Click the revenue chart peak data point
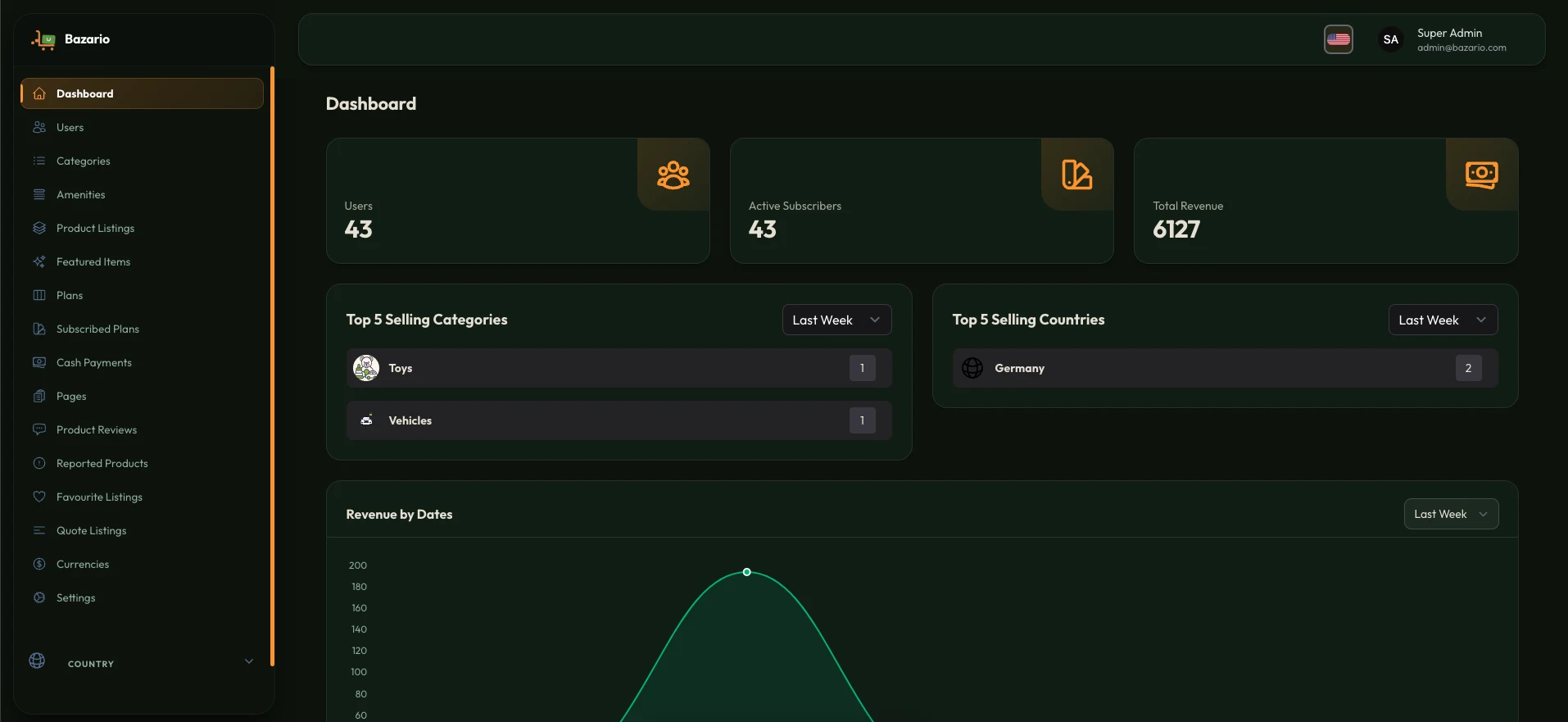This screenshot has width=1568, height=722. pos(746,572)
